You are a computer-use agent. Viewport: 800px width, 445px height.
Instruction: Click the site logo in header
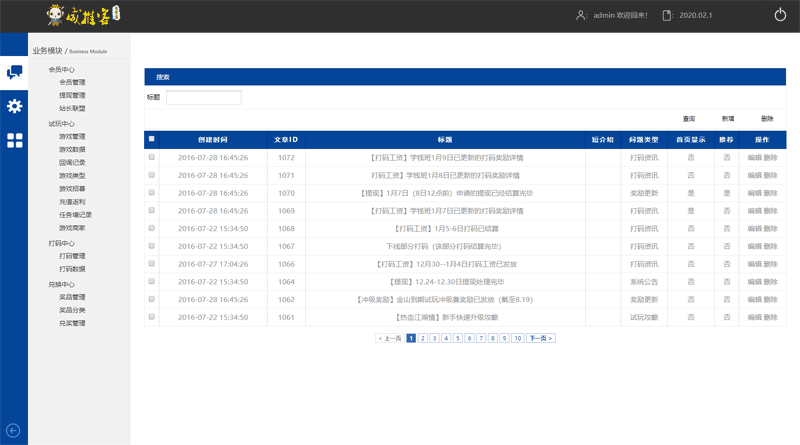tap(85, 15)
